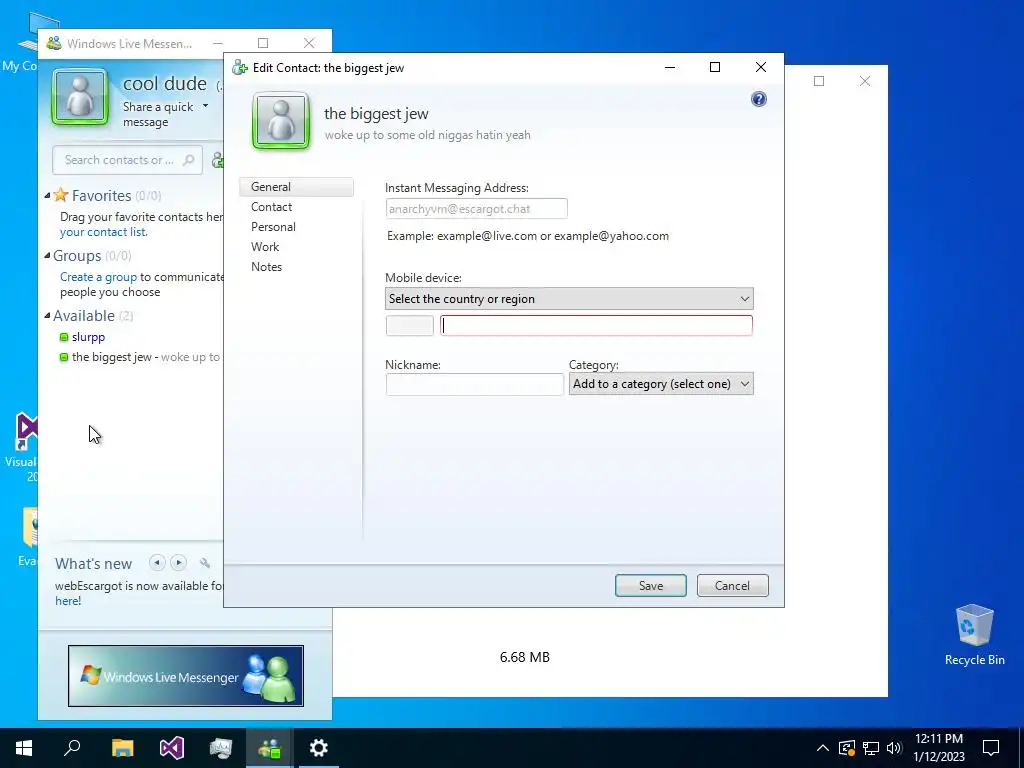Click the security warning tray icon
Viewport: 1024px width, 768px height.
(x=846, y=748)
